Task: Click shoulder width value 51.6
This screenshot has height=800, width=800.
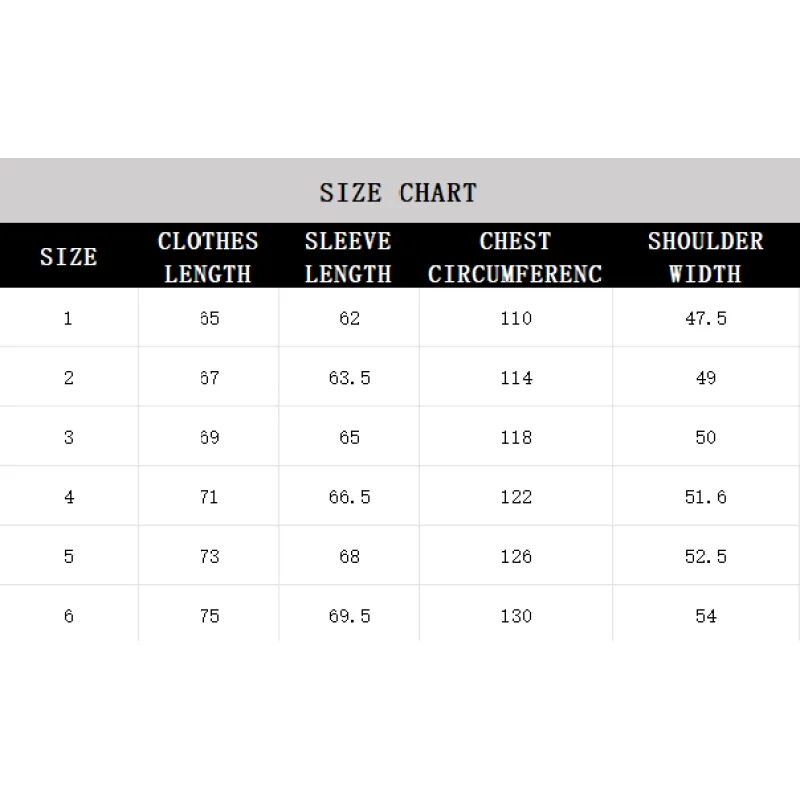Action: [x=705, y=497]
